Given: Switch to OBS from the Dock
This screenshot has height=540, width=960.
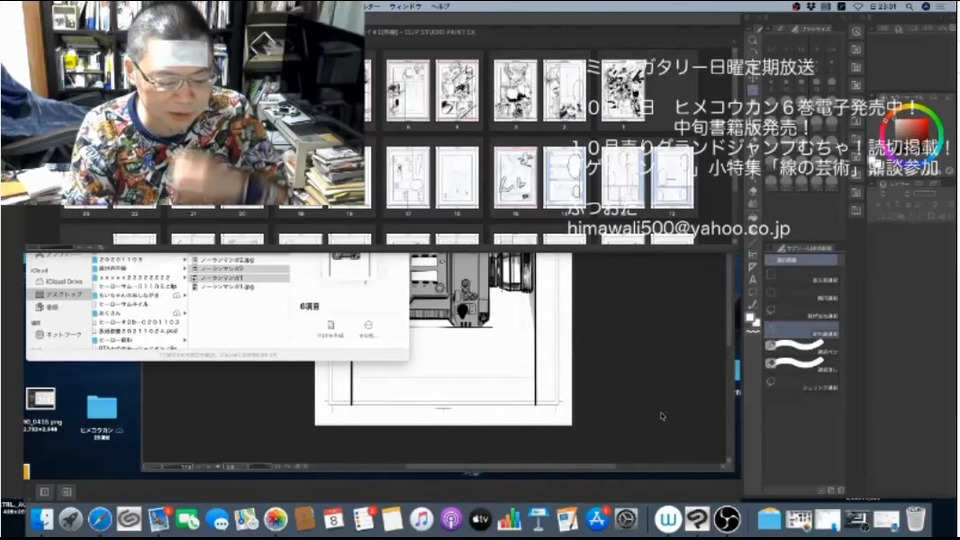Looking at the screenshot, I should click(x=727, y=520).
